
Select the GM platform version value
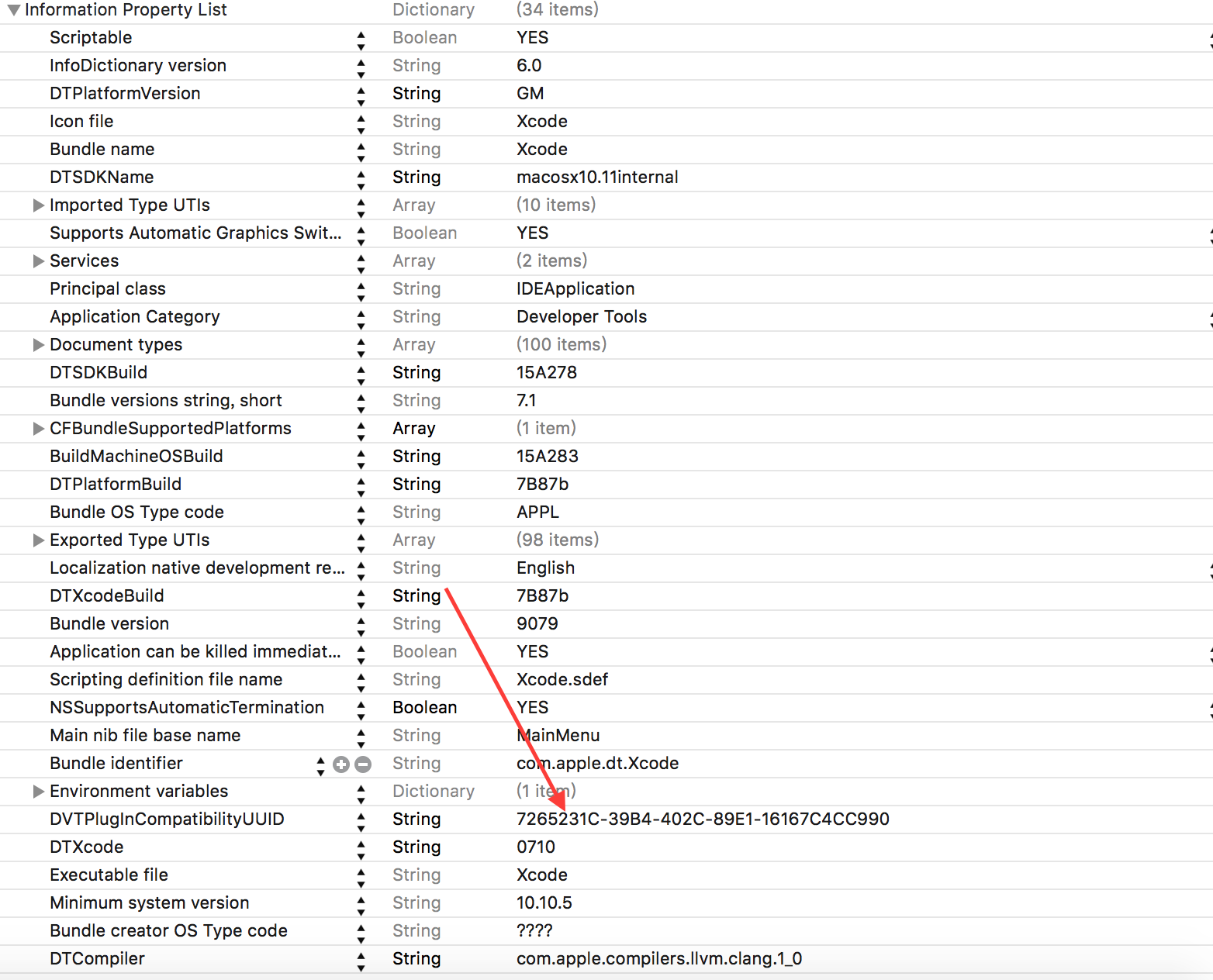(x=530, y=94)
